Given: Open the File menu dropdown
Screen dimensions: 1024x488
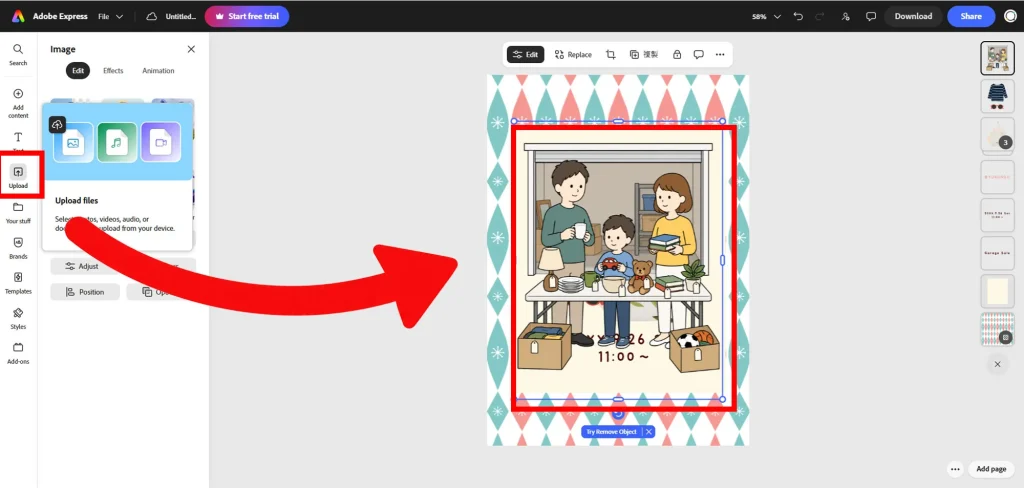Looking at the screenshot, I should [110, 16].
